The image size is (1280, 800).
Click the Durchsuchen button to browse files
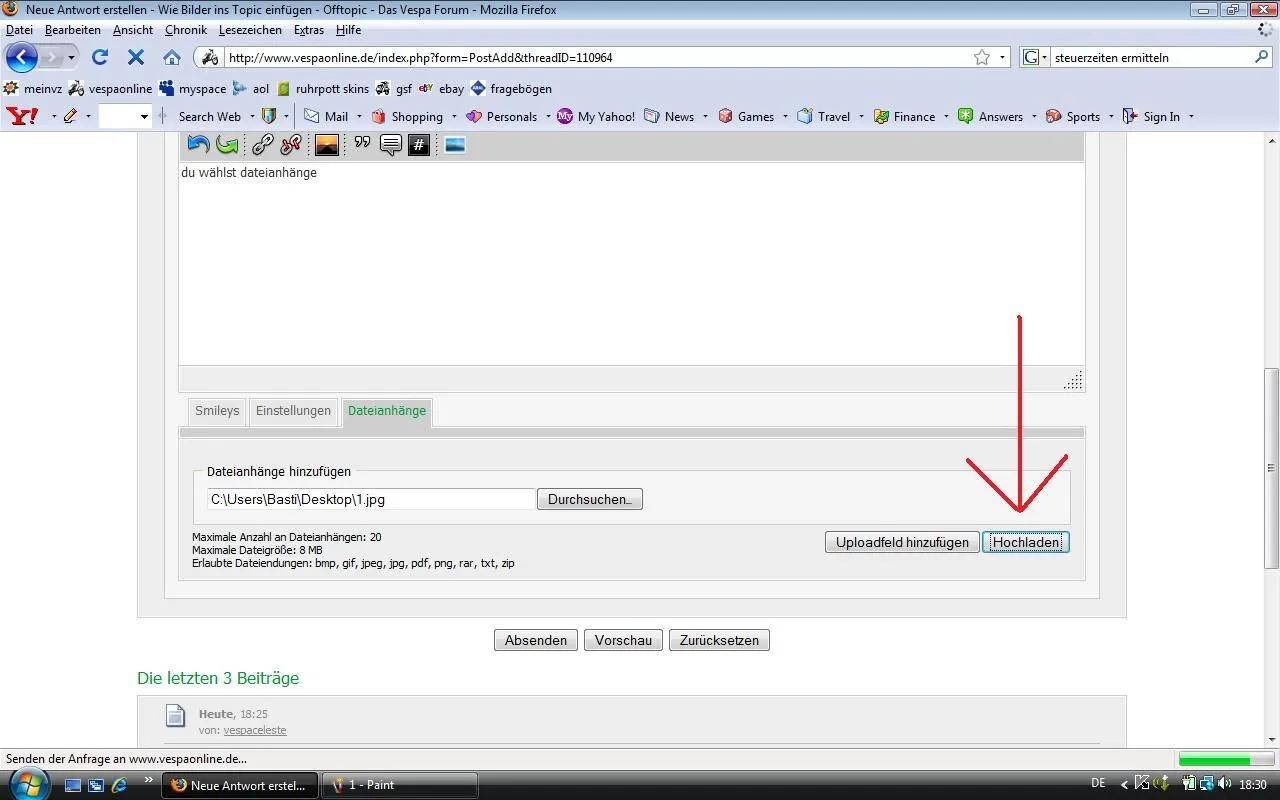point(589,499)
